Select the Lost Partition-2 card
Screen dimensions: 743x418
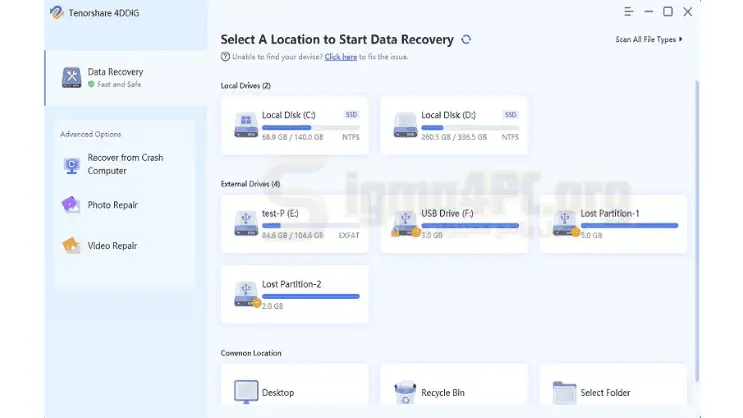295,294
